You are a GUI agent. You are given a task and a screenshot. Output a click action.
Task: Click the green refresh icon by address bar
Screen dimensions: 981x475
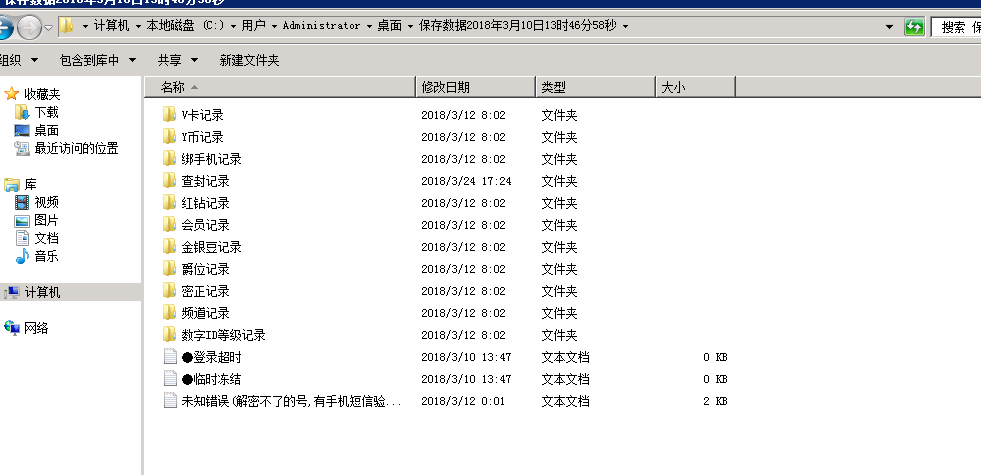coord(914,27)
